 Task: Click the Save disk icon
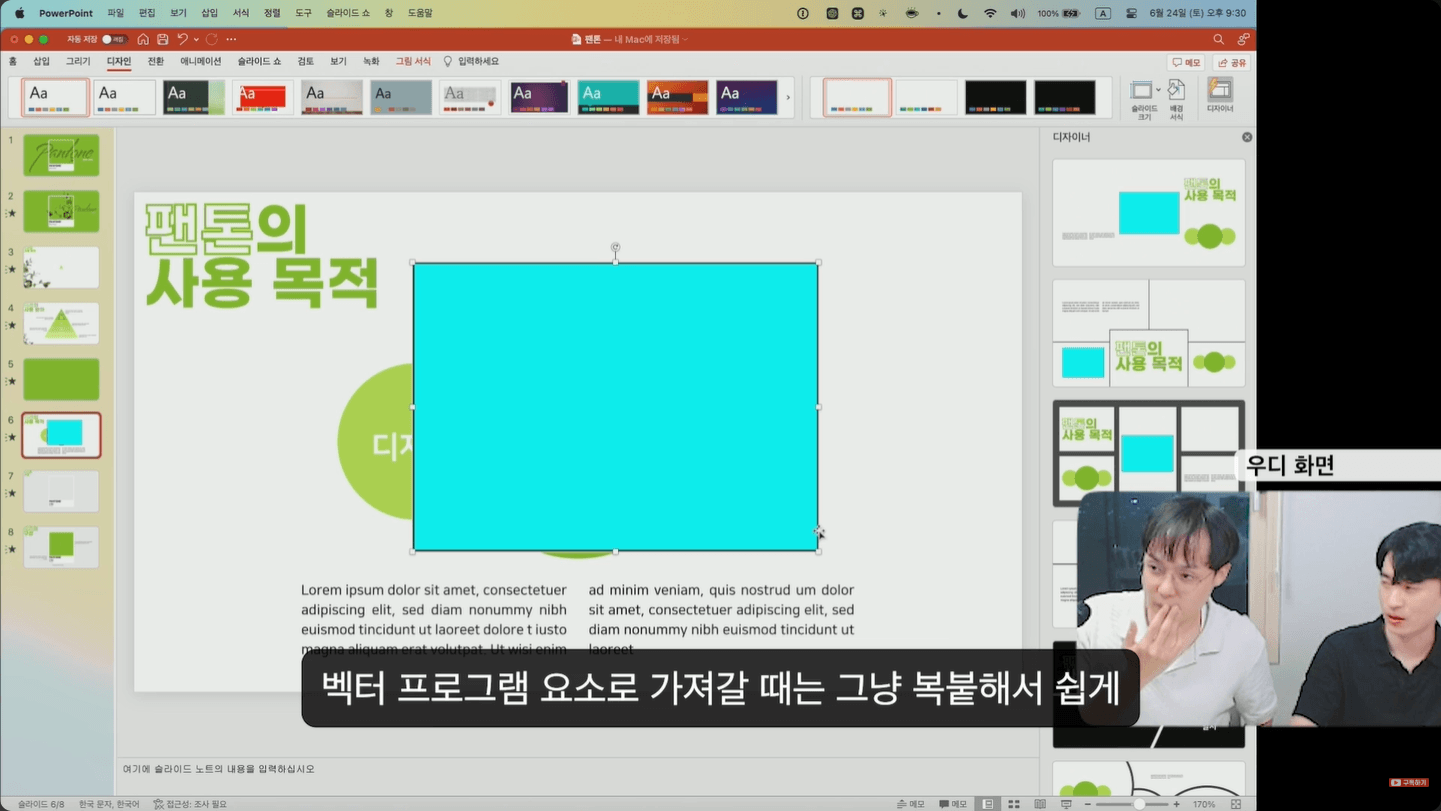point(163,39)
